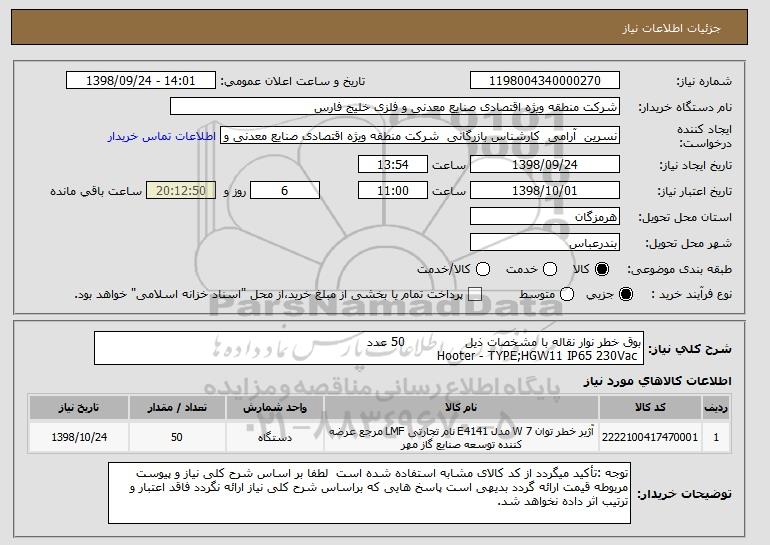Image resolution: width=770 pixels, height=545 pixels.
Task: Click the need date cell 1398/10/24
Action: [79, 437]
